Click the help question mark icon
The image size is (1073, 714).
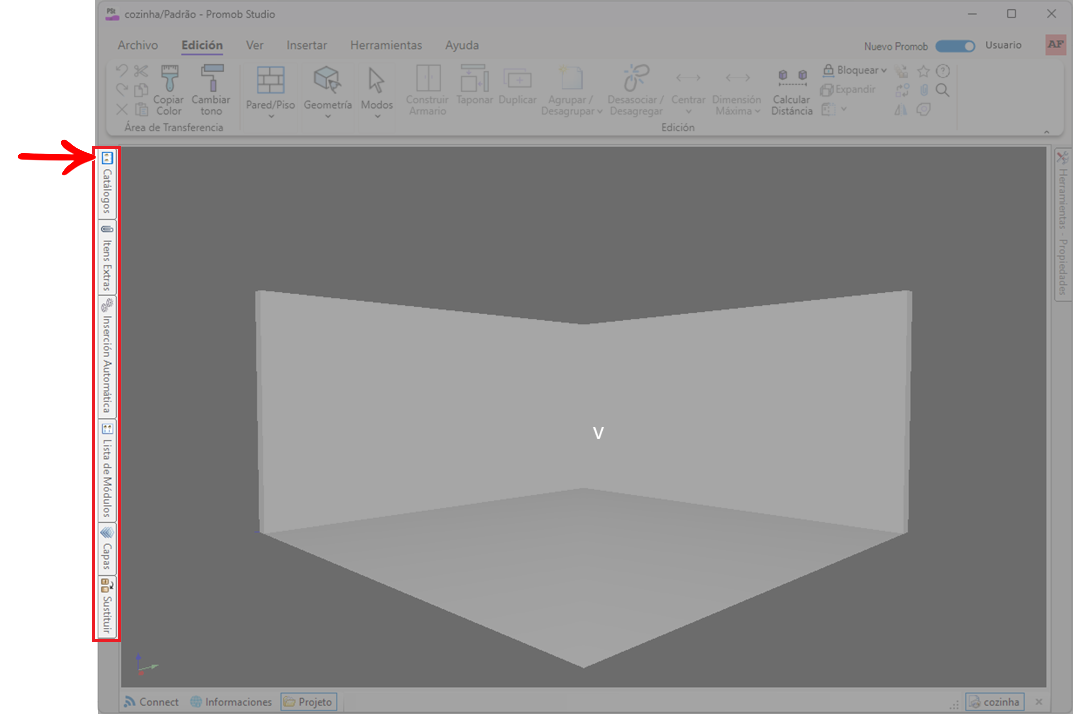[x=943, y=71]
